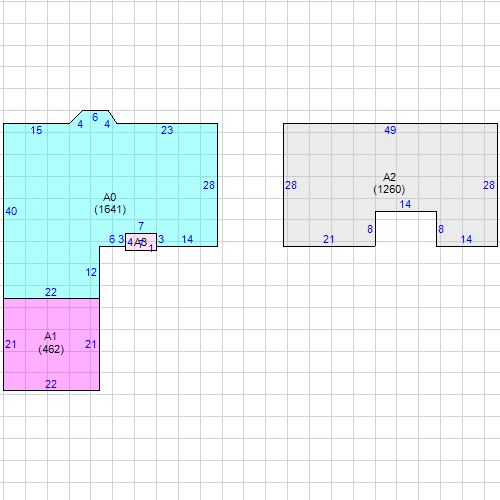Click the 12 dimension on A0 inner wall
Image resolution: width=500 pixels, height=500 pixels.
[91, 272]
